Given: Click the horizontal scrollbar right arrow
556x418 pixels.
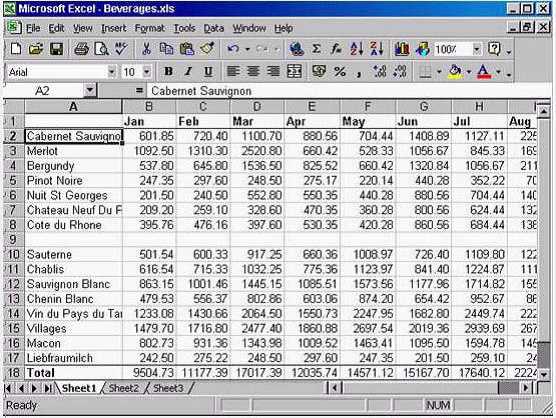Looking at the screenshot, I should pyautogui.click(x=526, y=388).
